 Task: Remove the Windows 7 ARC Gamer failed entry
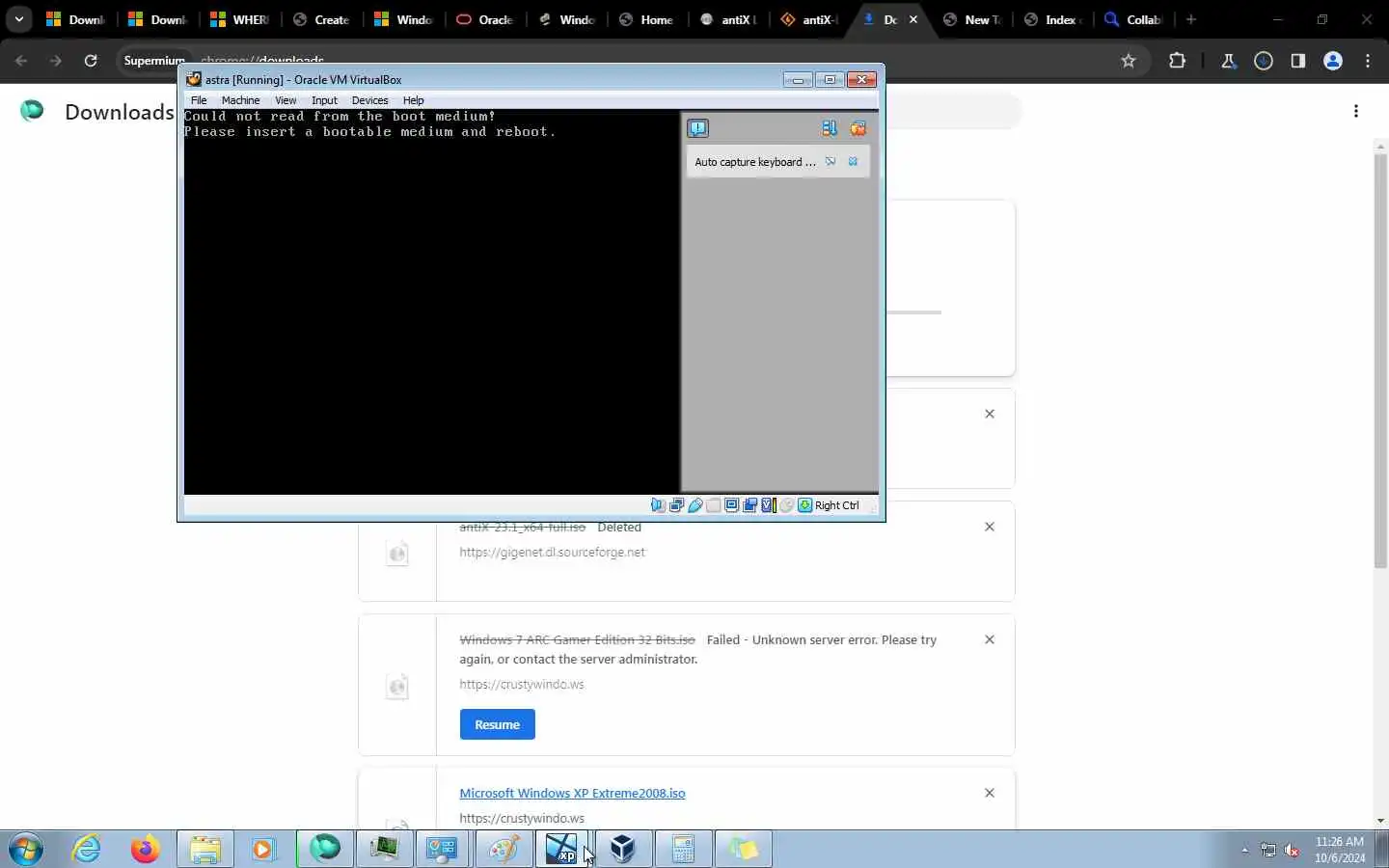pos(989,639)
